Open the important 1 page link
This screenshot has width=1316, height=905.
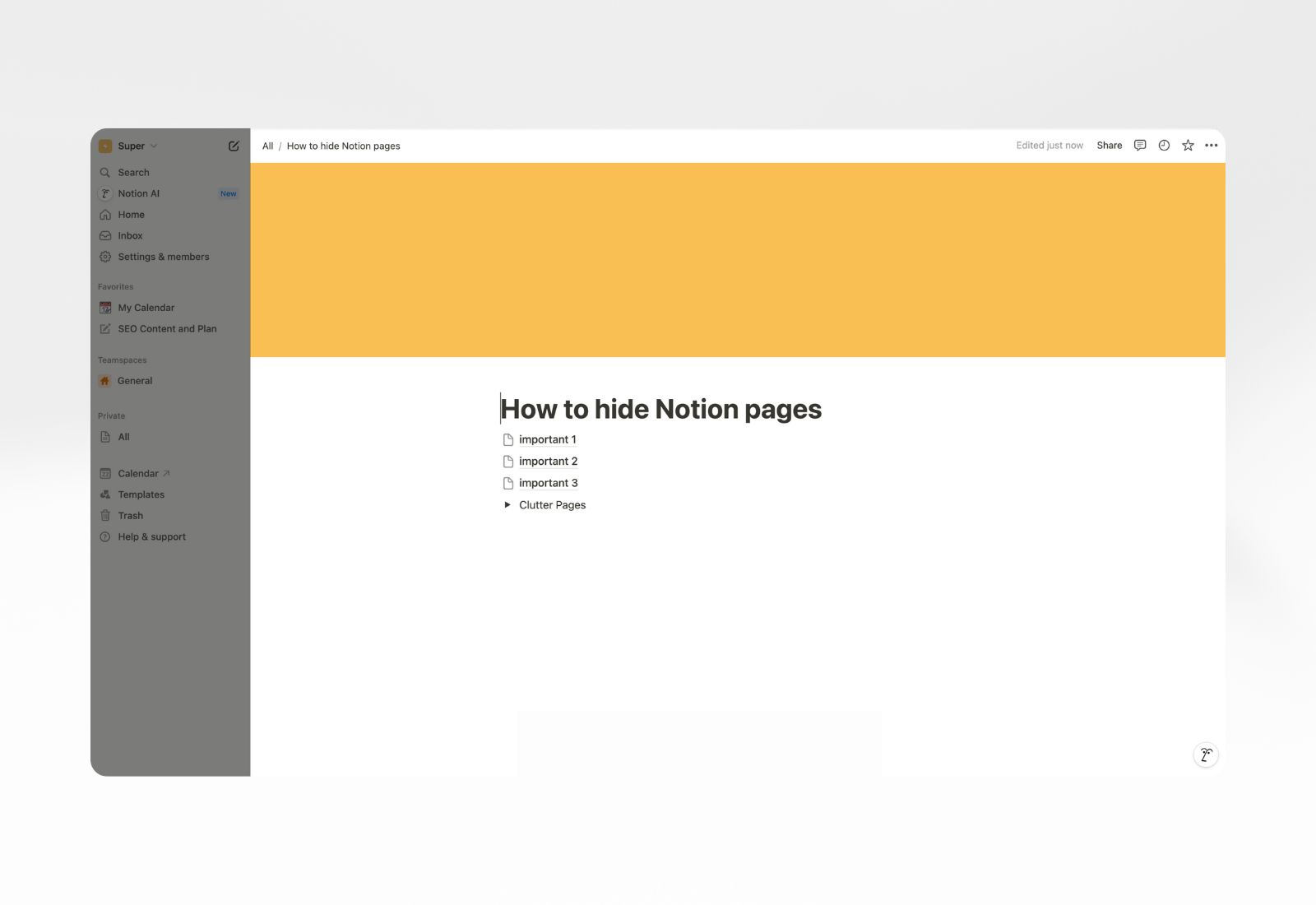point(547,439)
